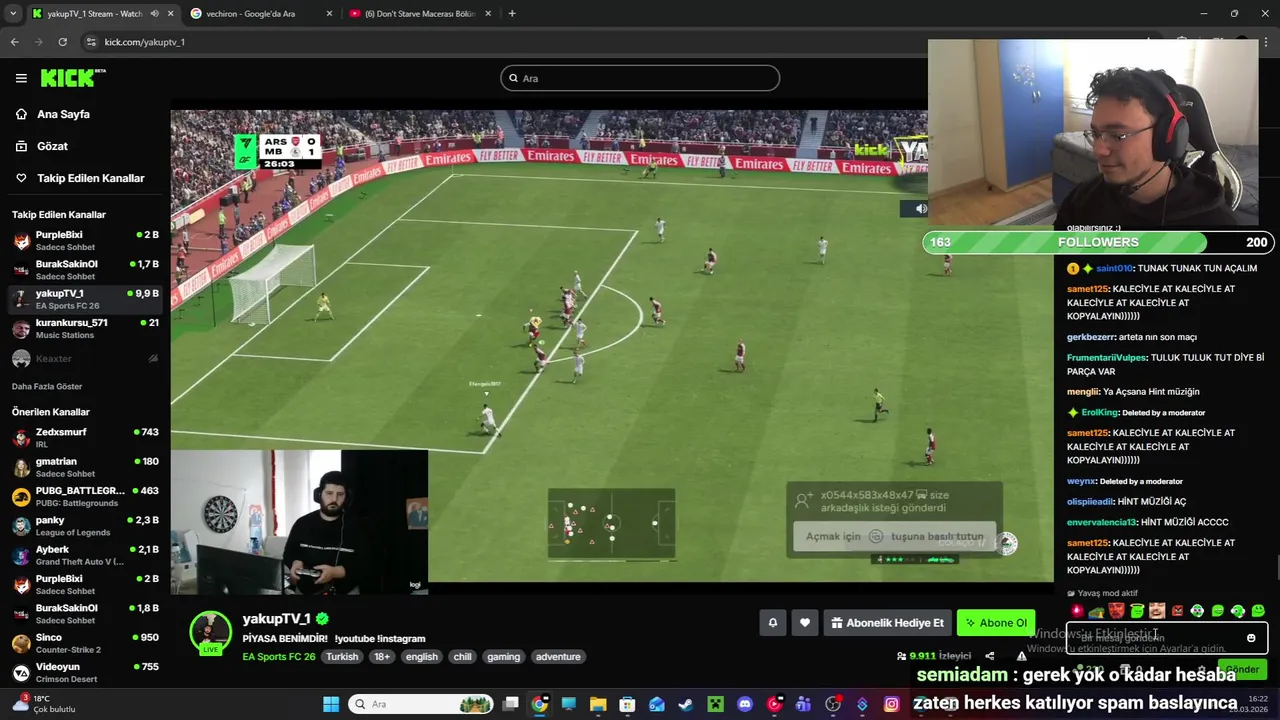Click the KICK logo
Image resolution: width=1280 pixels, height=720 pixels.
73,78
